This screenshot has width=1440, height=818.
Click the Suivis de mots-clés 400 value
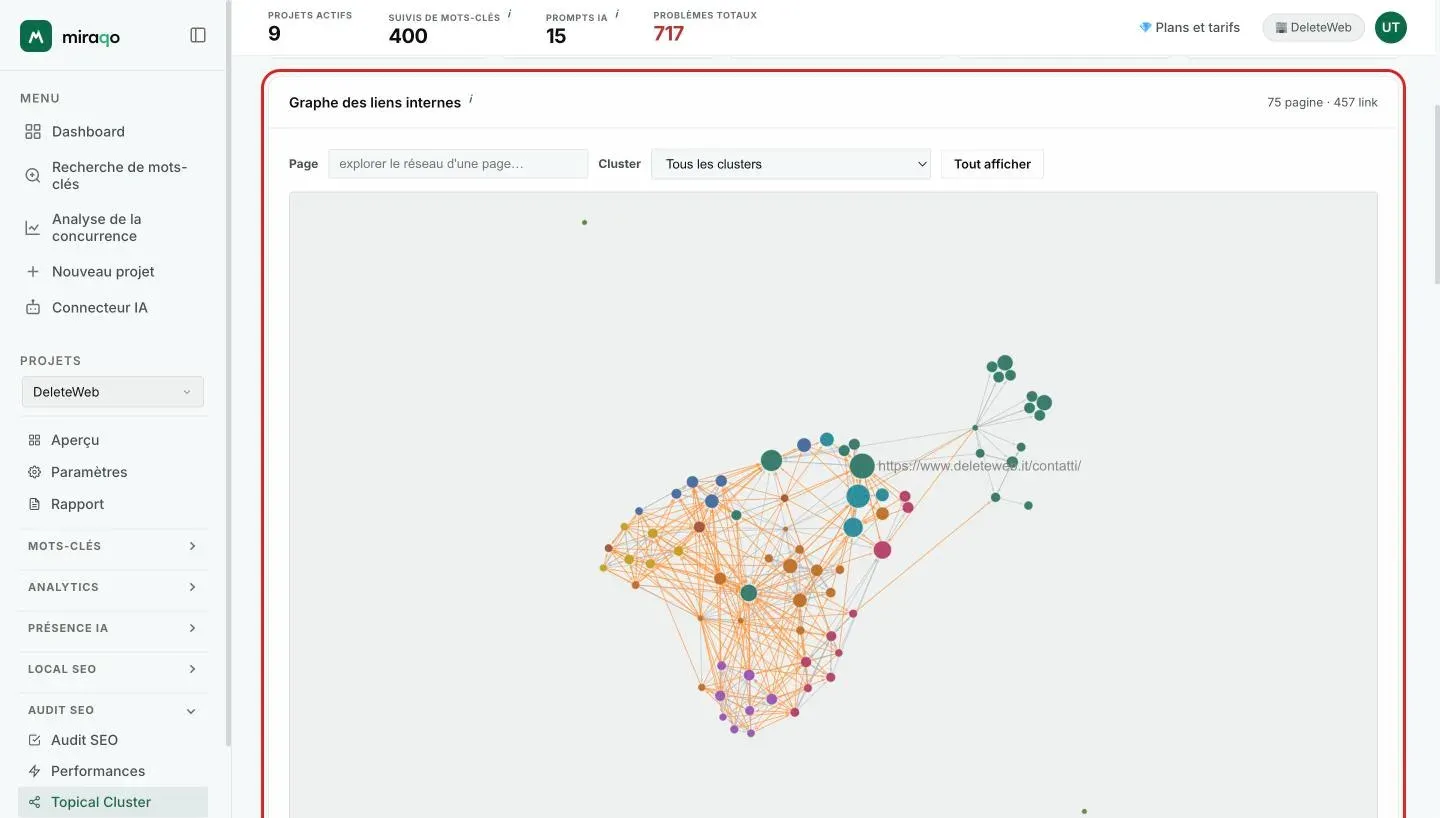(408, 36)
